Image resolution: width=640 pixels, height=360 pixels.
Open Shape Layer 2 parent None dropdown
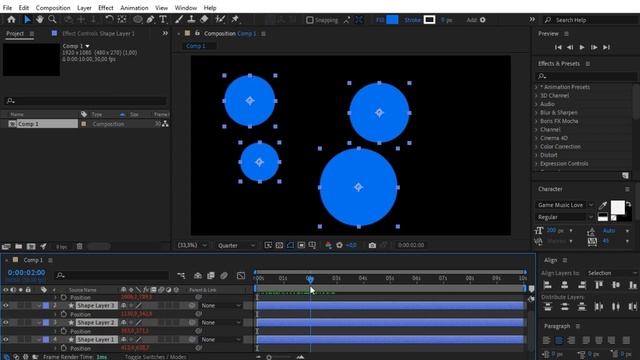tap(220, 322)
